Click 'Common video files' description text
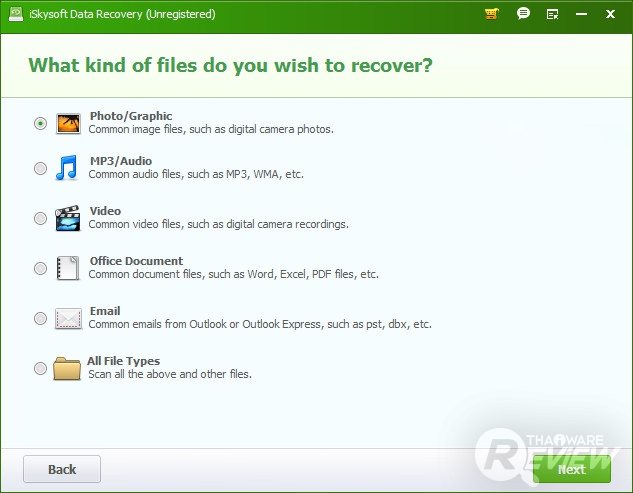Viewport: 633px width, 493px height. click(218, 224)
